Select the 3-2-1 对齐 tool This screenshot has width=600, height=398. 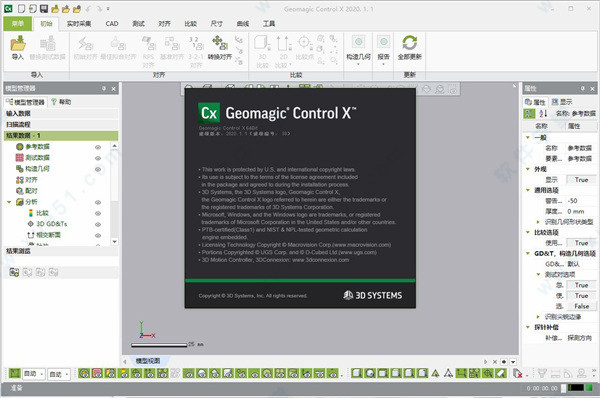(196, 44)
